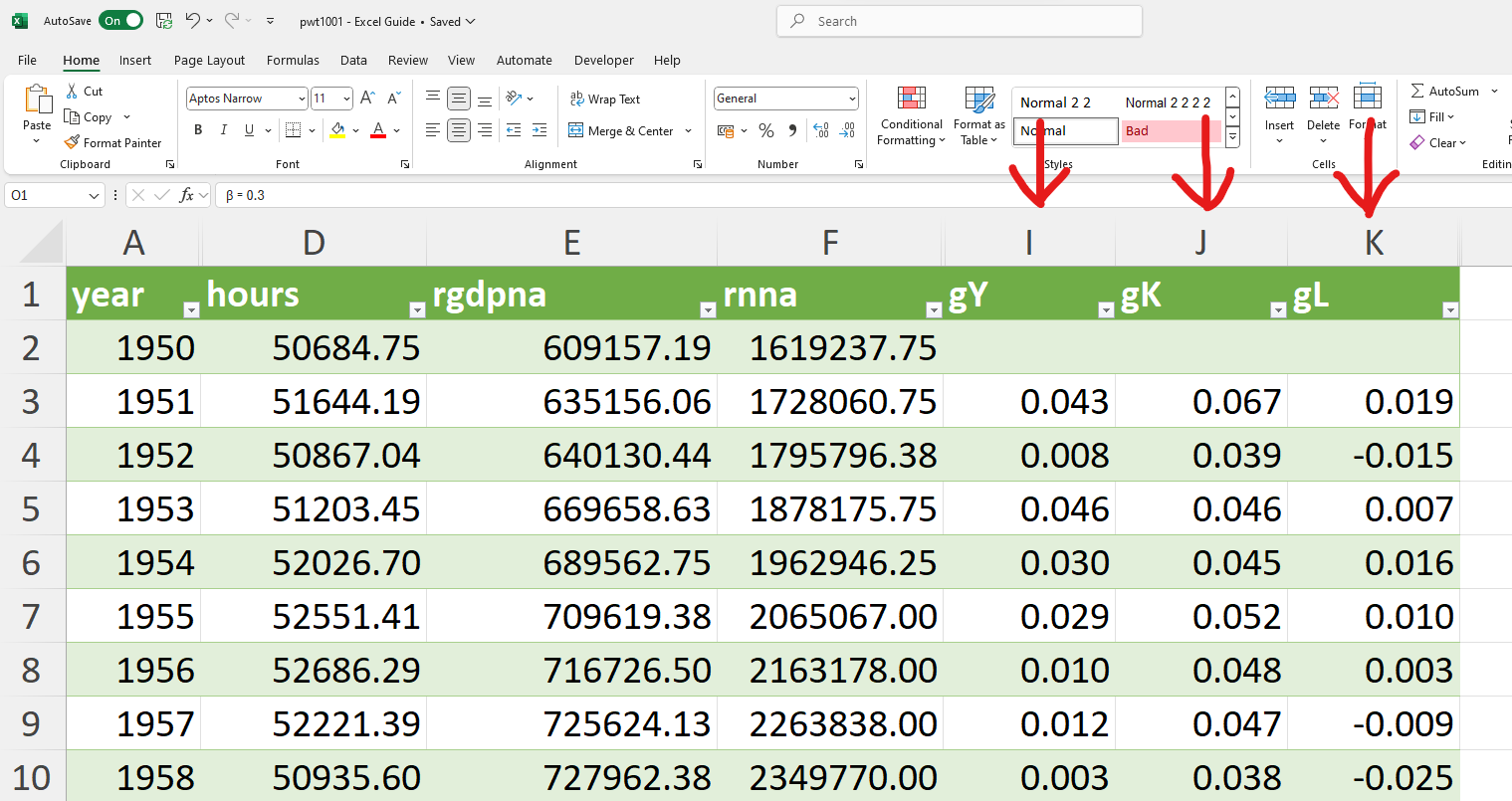The width and height of the screenshot is (1512, 801).
Task: Click inside the Search box
Action: [x=959, y=21]
